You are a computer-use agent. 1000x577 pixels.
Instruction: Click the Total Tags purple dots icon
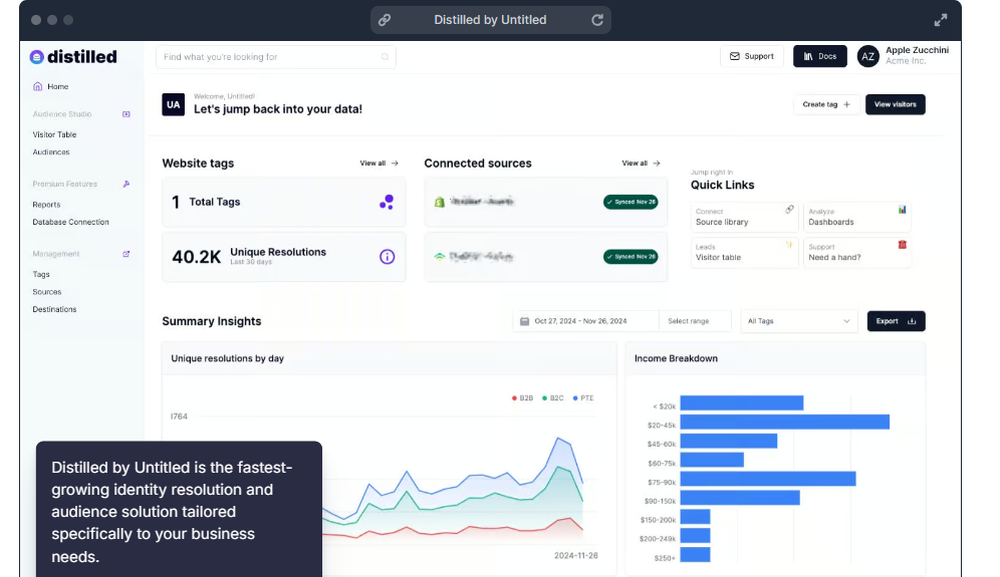386,202
